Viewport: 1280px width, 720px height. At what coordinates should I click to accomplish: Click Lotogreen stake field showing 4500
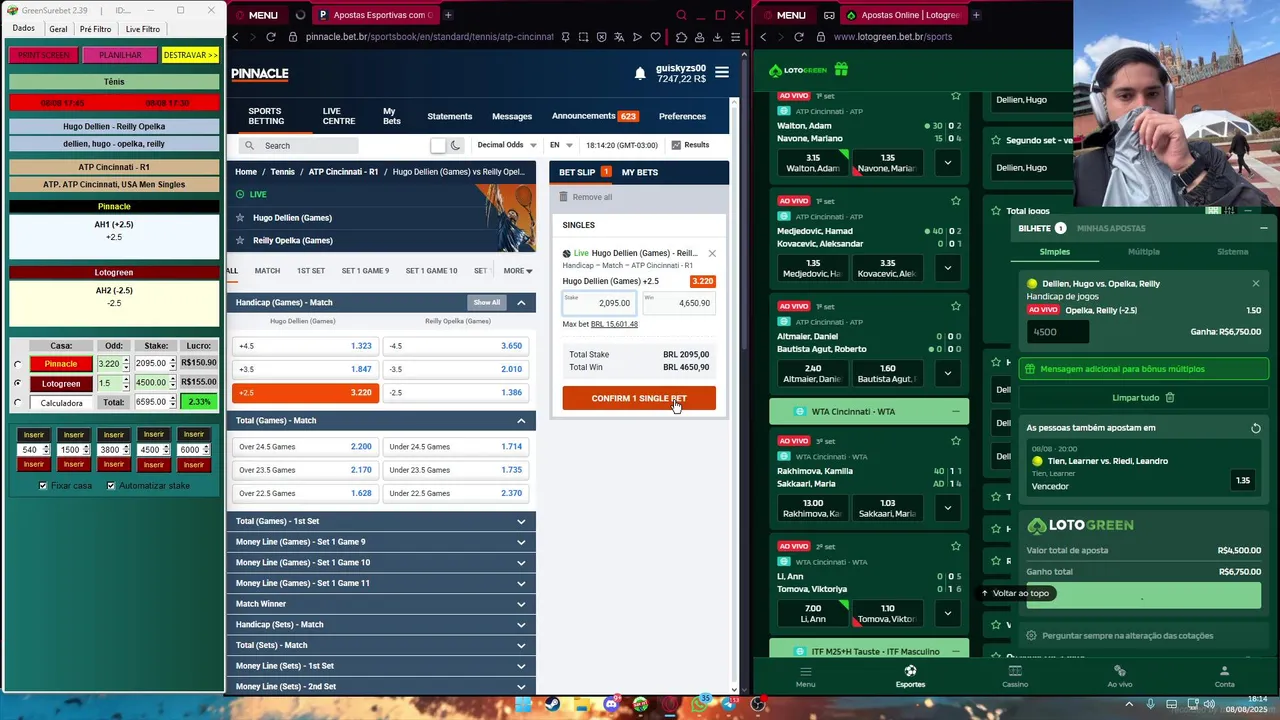tap(1058, 332)
